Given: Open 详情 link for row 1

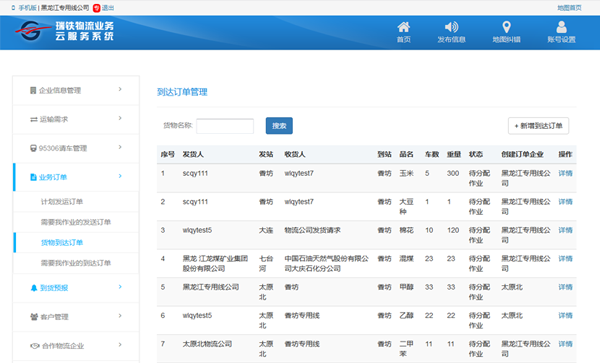Looking at the screenshot, I should click(565, 173).
